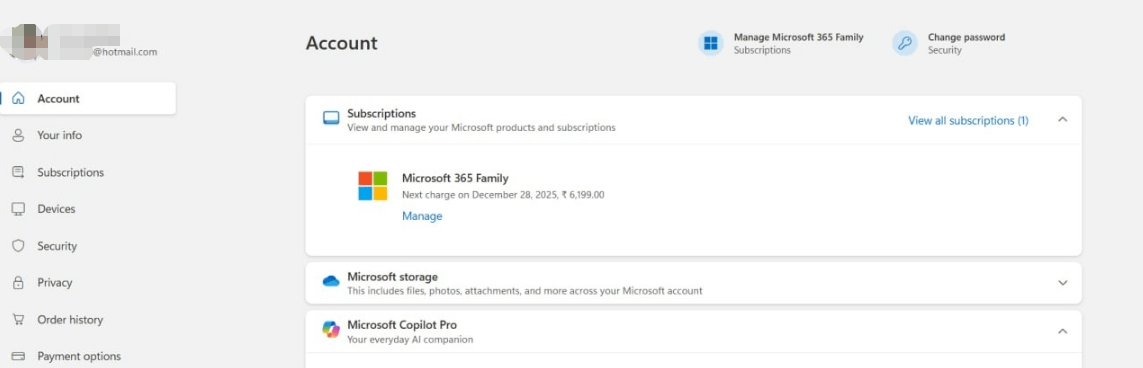Click the Manage link under Microsoft 365 Family
Screen dimensions: 1143x368
(422, 216)
